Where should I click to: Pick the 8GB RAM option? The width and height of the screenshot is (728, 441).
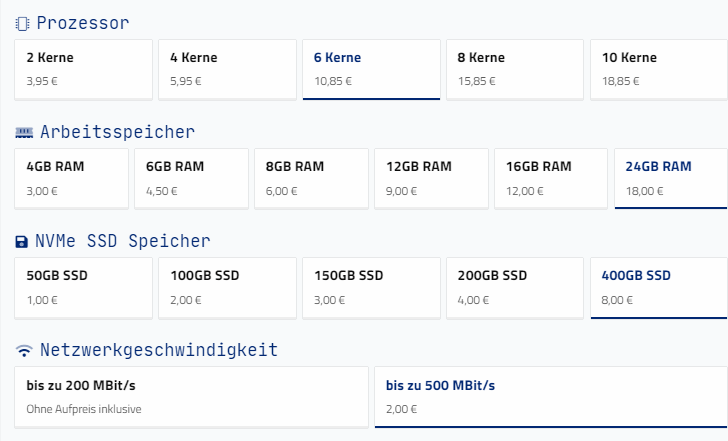click(312, 179)
